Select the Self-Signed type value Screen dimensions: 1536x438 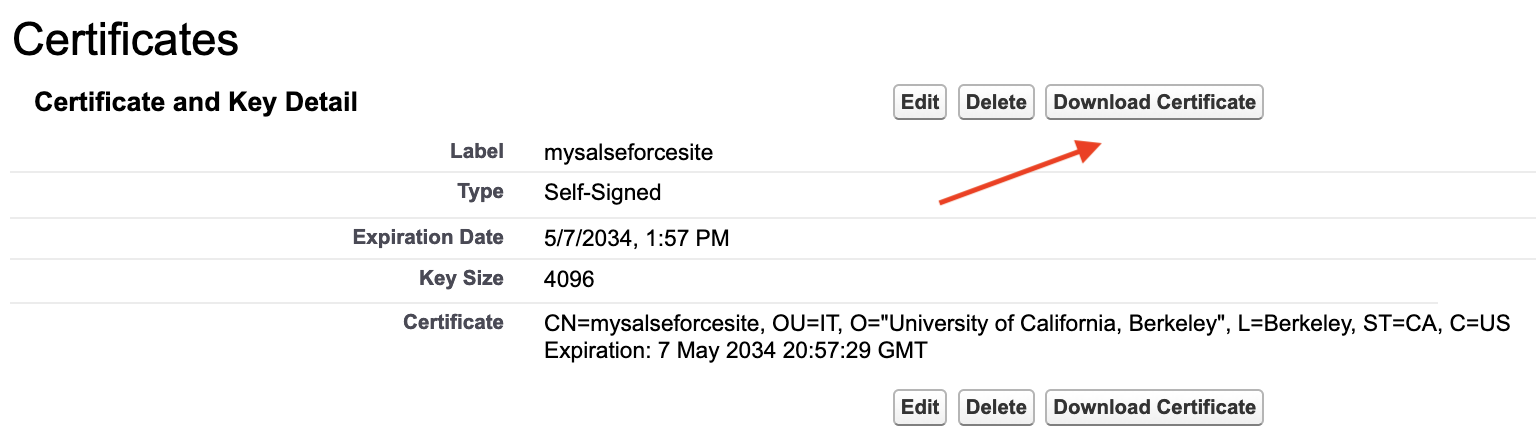(602, 192)
